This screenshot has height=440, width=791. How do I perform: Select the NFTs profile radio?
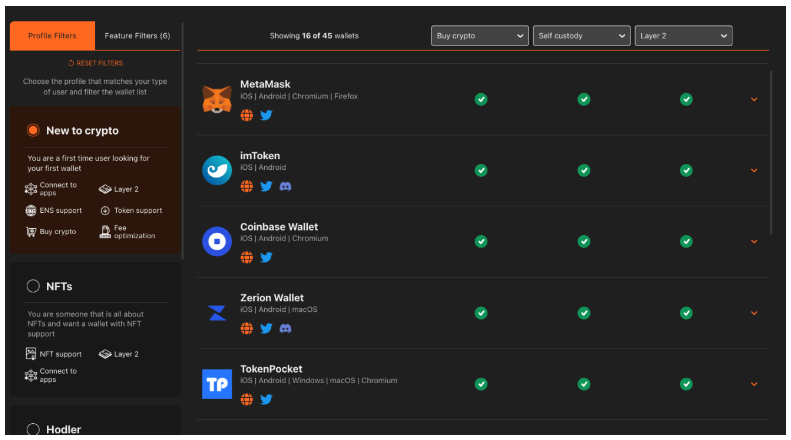click(x=33, y=286)
